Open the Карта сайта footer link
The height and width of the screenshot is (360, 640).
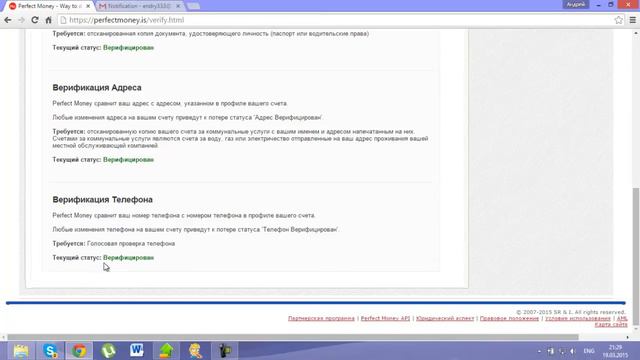[x=611, y=324]
